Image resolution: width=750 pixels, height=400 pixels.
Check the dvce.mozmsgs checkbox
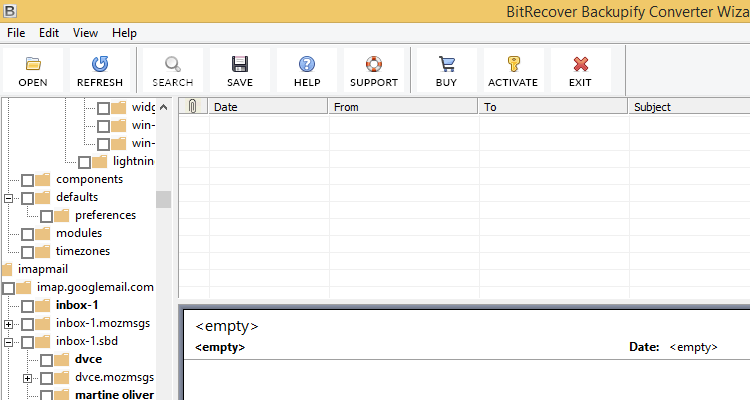click(x=46, y=378)
